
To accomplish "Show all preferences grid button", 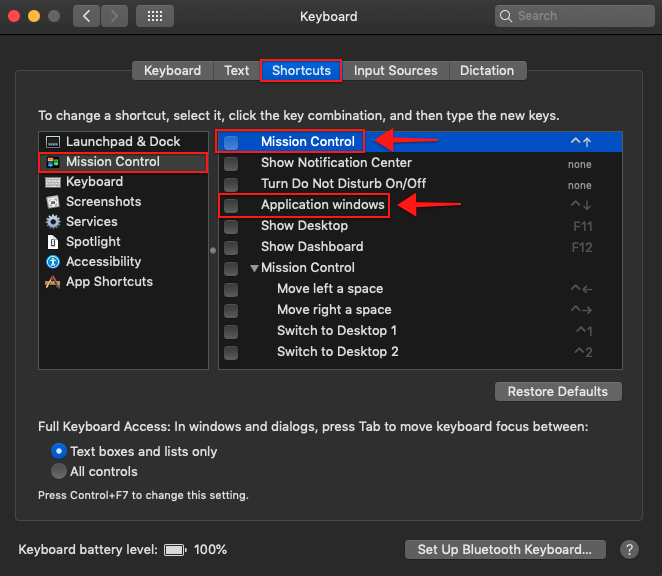I will (x=154, y=16).
